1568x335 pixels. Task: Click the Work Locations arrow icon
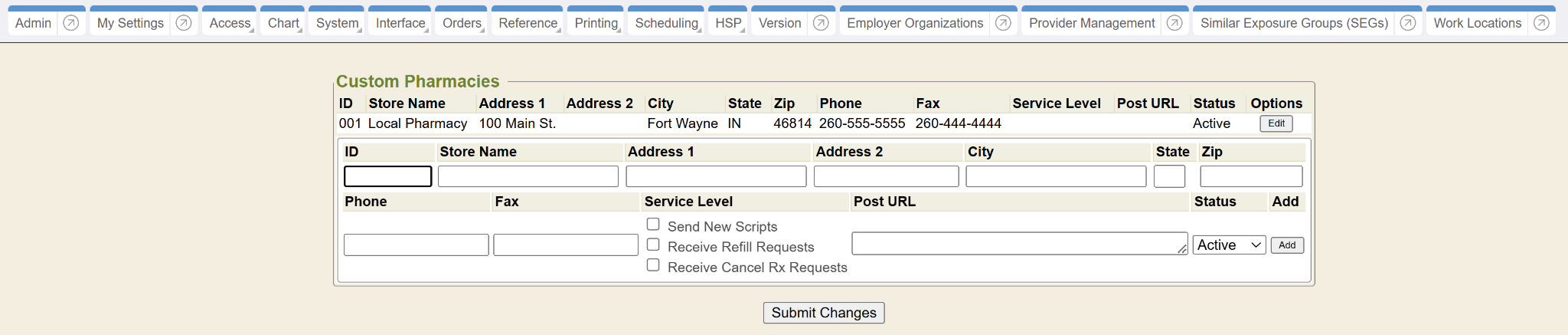coord(1541,23)
